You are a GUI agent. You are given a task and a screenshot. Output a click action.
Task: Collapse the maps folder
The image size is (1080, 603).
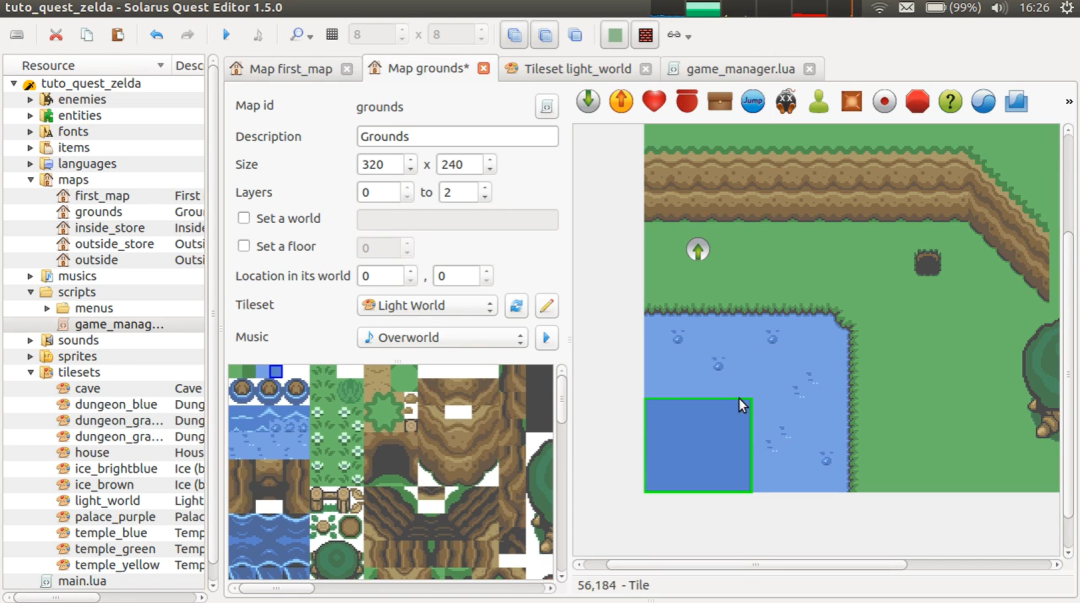[30, 179]
